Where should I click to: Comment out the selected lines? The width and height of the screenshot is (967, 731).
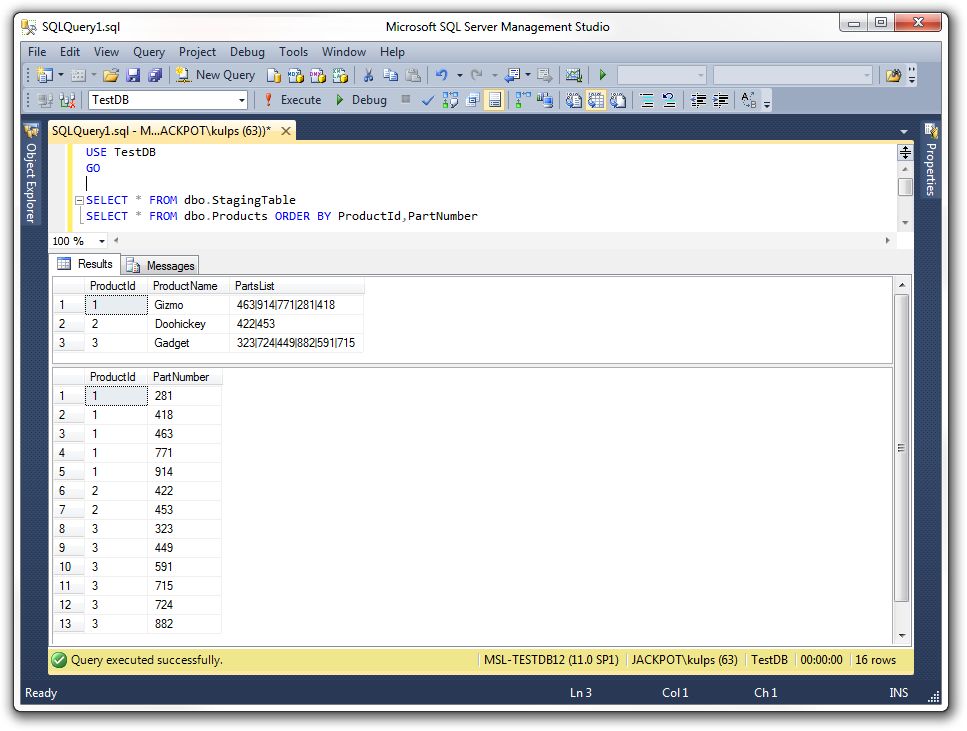pyautogui.click(x=647, y=100)
